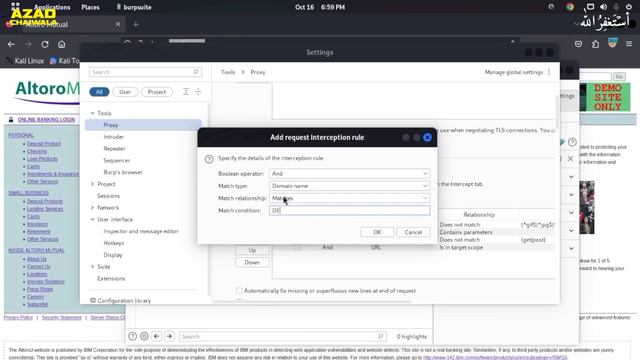Click the collapse all sections icon
This screenshot has height=360, width=640.
point(198,92)
